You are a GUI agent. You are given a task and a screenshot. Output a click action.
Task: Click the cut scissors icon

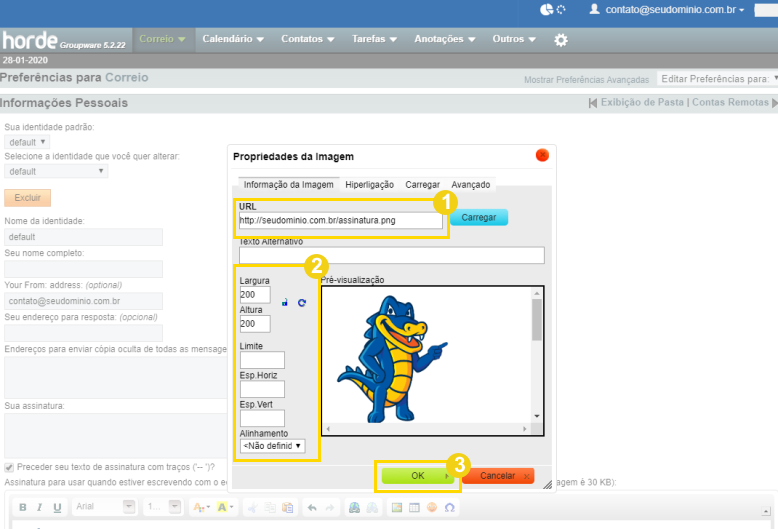(253, 507)
